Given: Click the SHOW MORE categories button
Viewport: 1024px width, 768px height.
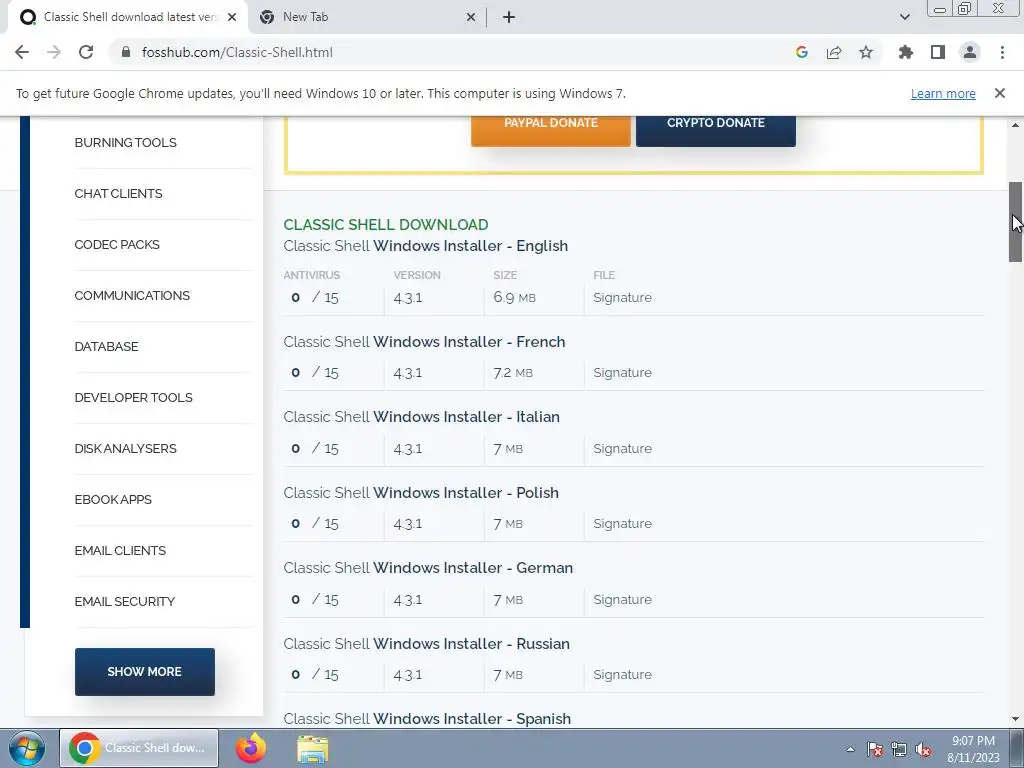Looking at the screenshot, I should tap(144, 671).
